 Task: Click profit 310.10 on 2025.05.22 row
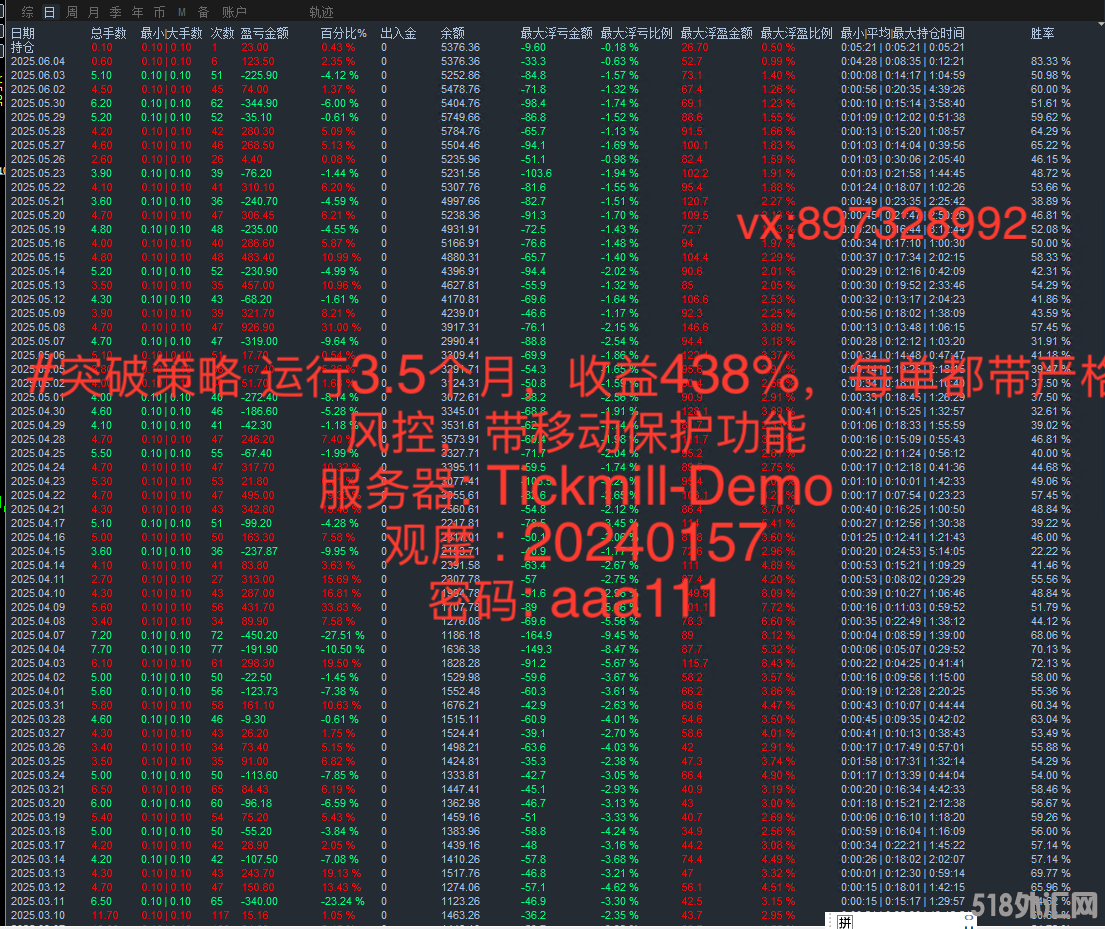[257, 187]
